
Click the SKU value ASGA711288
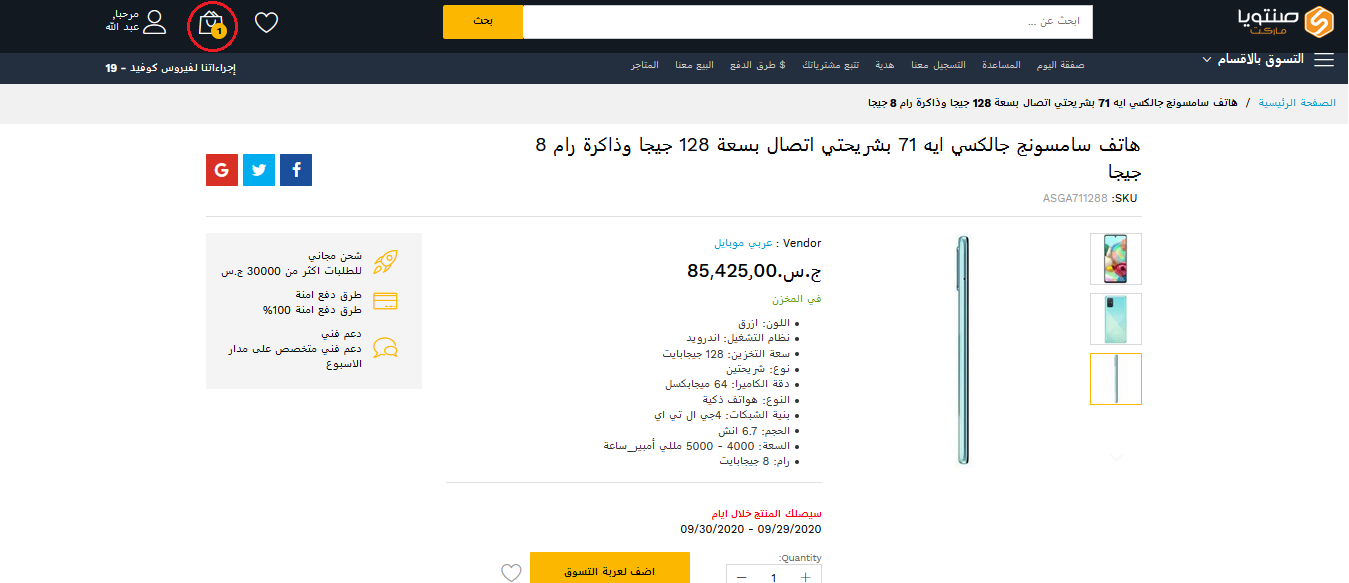click(x=1075, y=198)
